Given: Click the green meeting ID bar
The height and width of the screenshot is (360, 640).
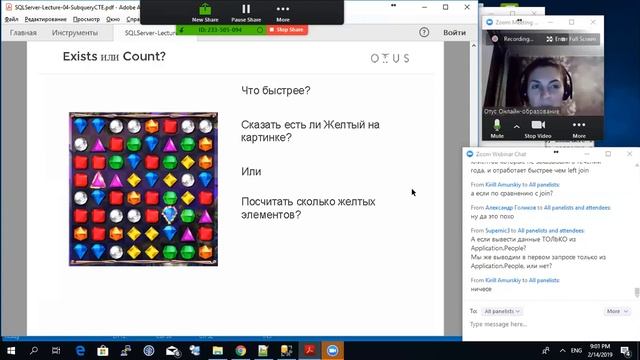Looking at the screenshot, I should pos(221,30).
